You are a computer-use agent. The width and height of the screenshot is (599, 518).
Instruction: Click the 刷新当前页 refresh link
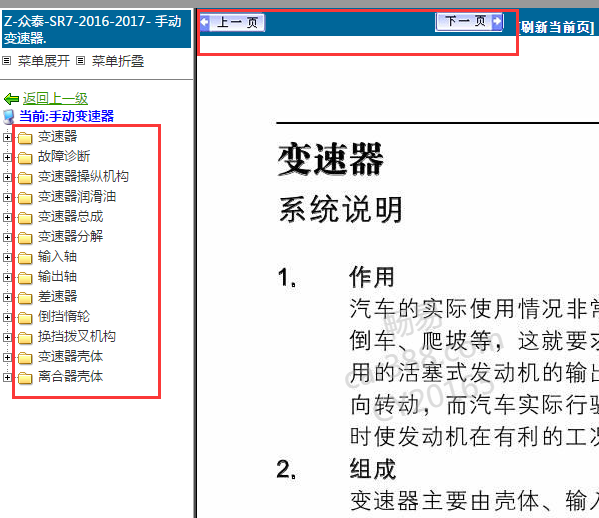coord(557,27)
